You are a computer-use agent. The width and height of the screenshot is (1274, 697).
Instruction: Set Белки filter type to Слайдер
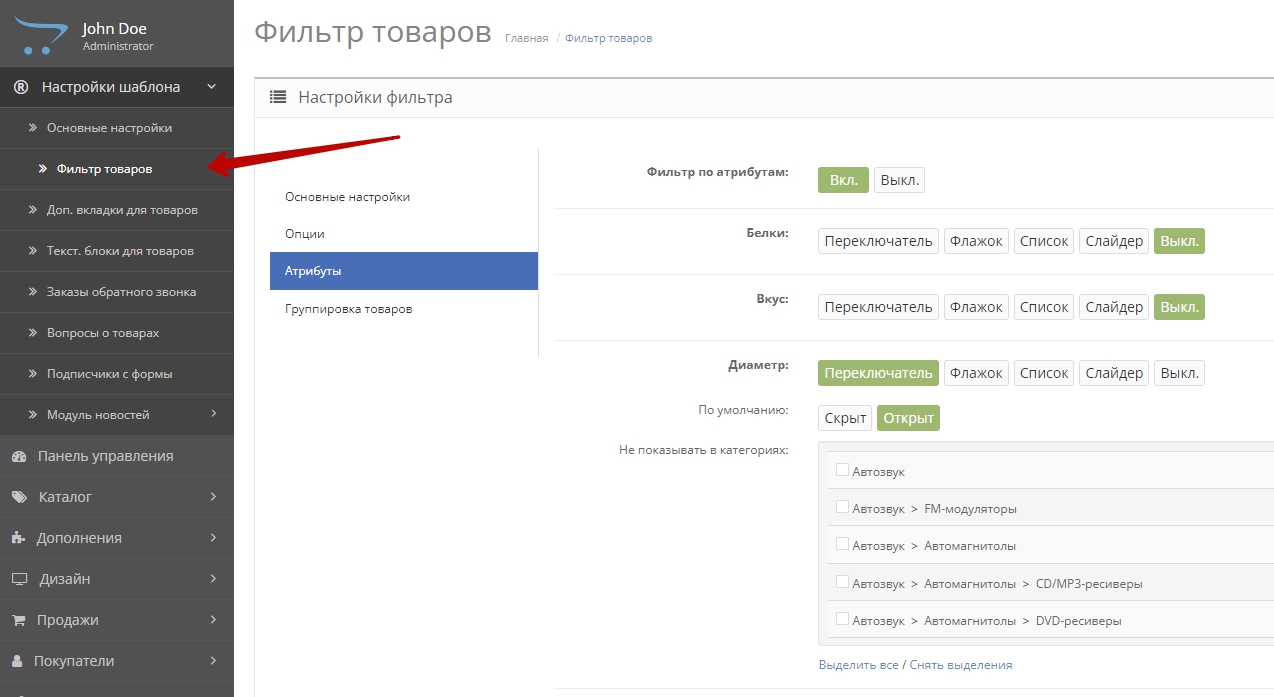[x=1113, y=241]
